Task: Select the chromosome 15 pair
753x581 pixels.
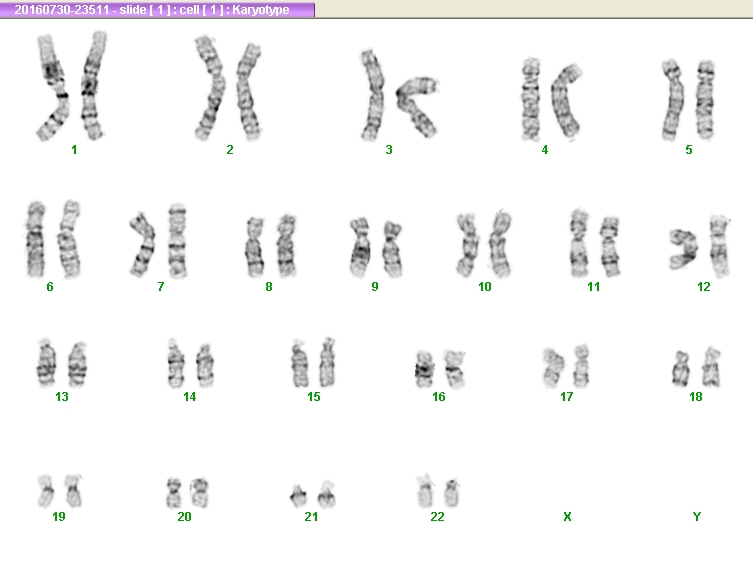Action: 314,363
